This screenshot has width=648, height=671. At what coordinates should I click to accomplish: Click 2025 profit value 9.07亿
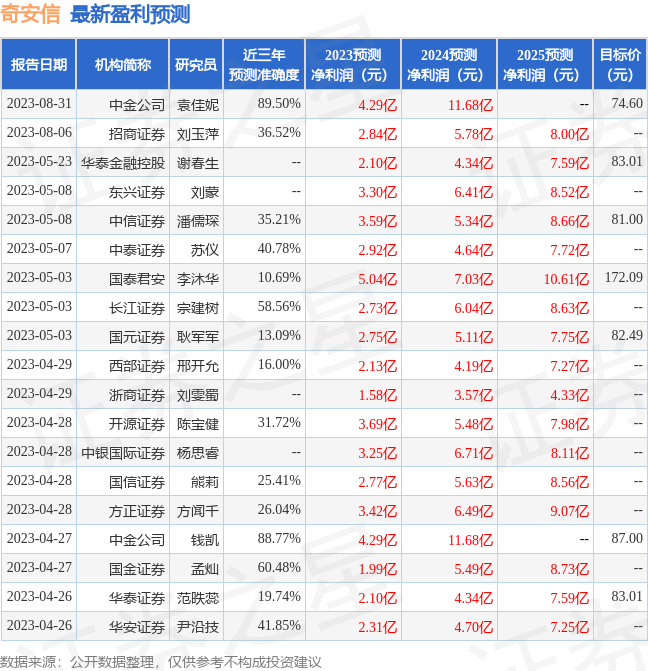tap(570, 511)
